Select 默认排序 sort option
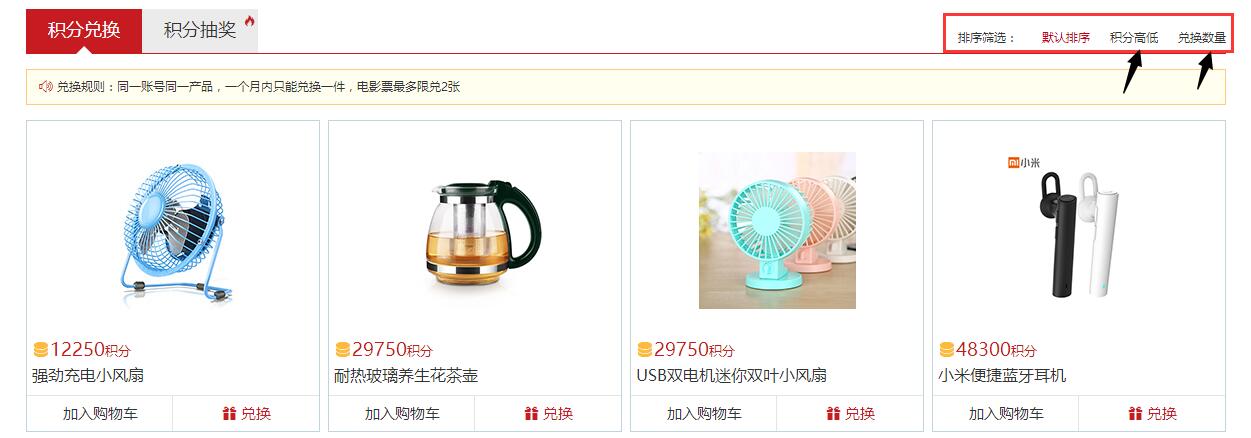 coord(1066,38)
